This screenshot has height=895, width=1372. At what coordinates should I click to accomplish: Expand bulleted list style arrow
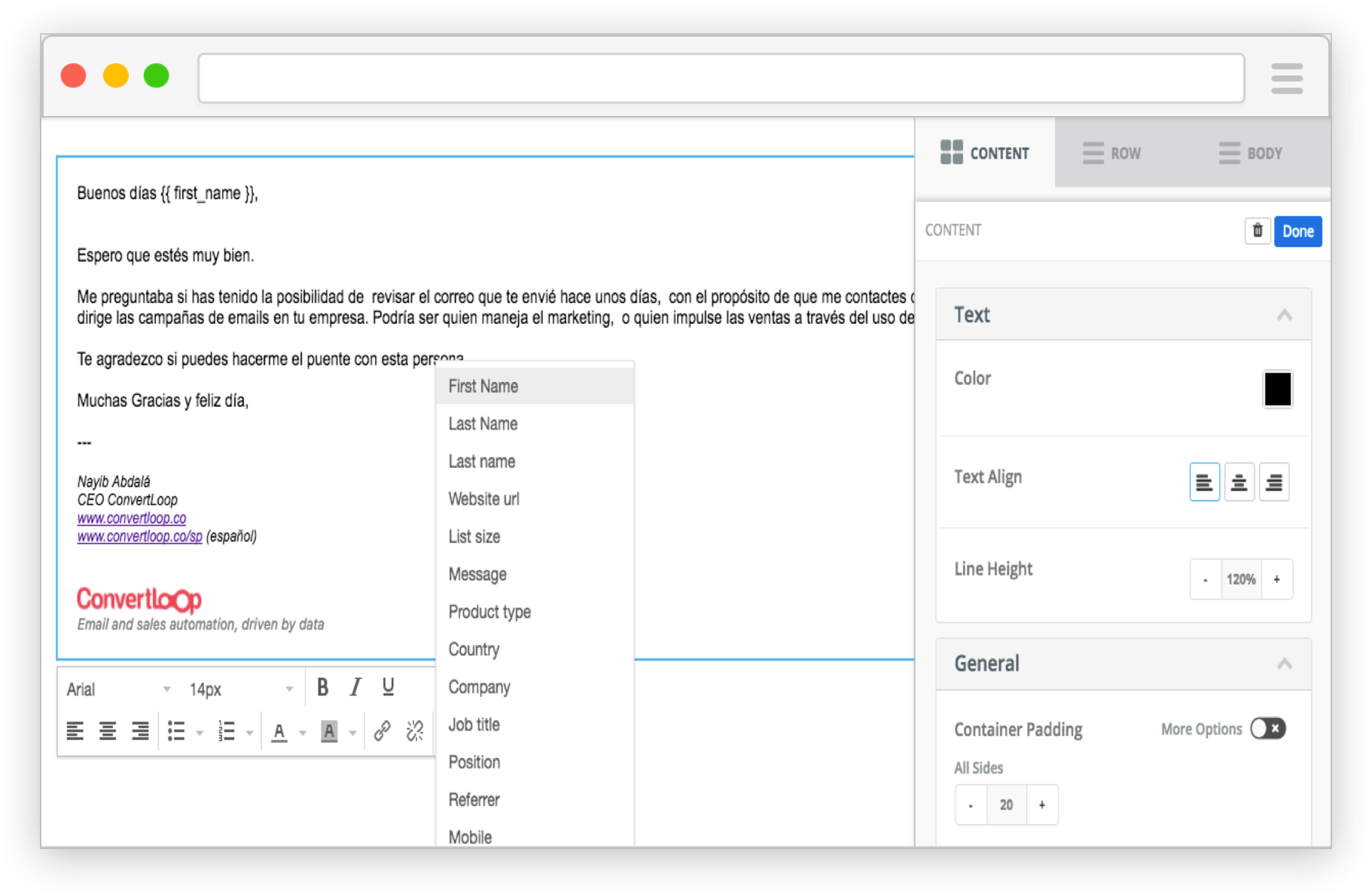click(x=200, y=732)
